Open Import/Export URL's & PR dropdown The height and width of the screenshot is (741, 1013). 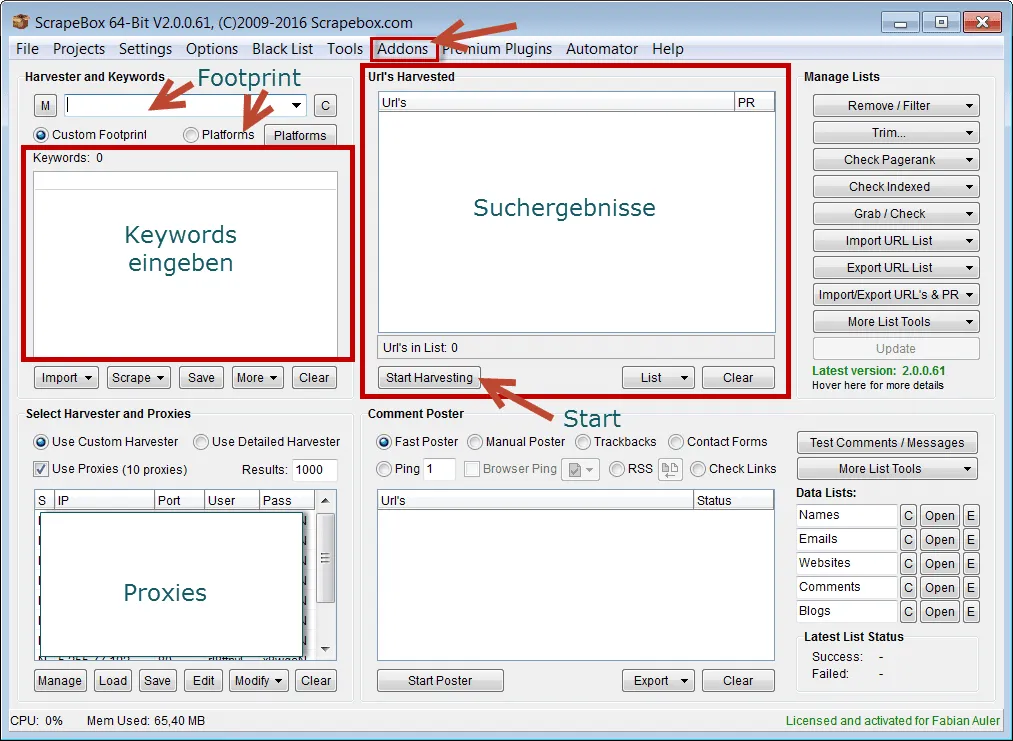coord(896,295)
